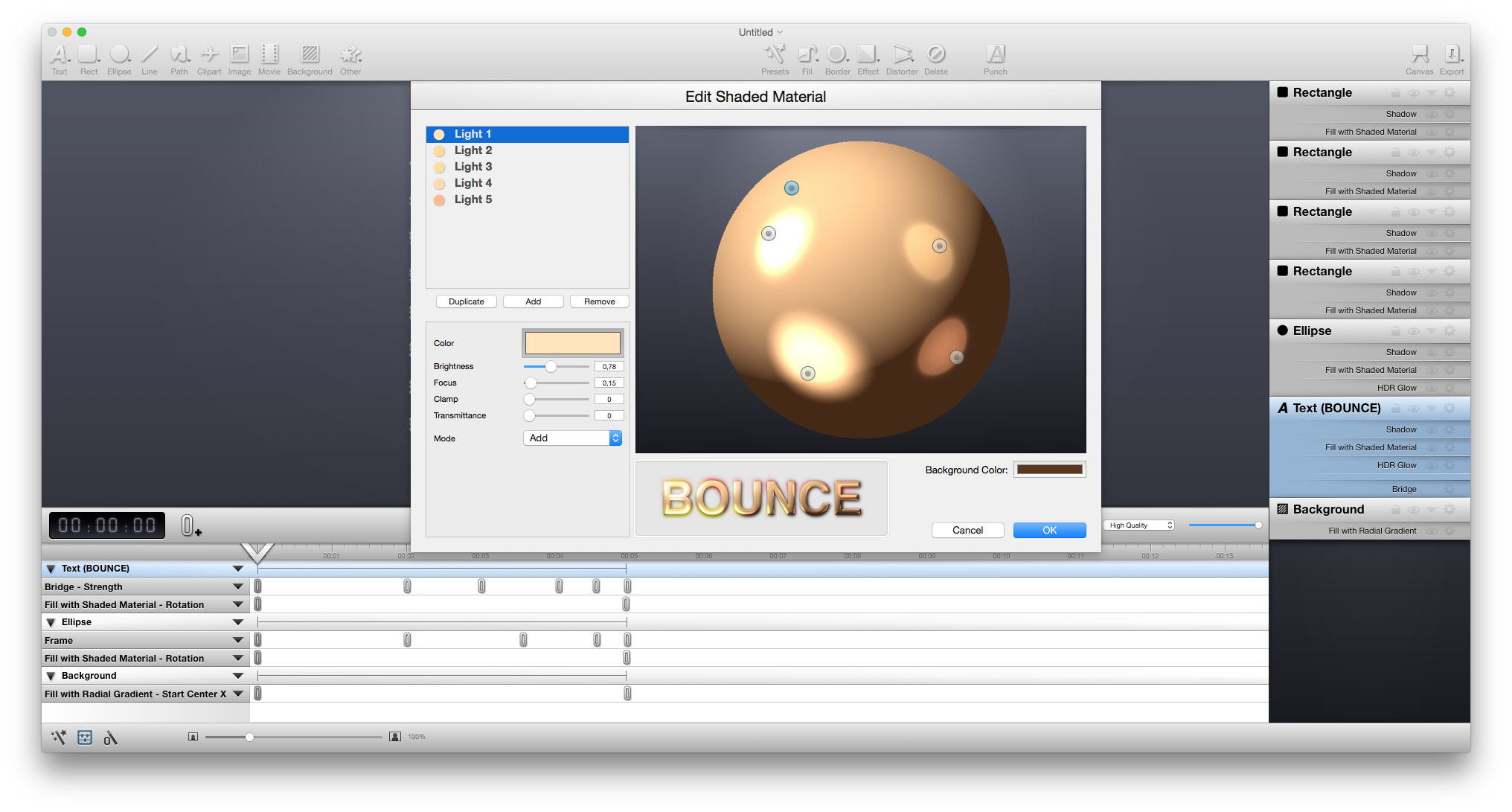Collapse the Text (BOUNCE) timeline group
The width and height of the screenshot is (1512, 812).
click(51, 569)
